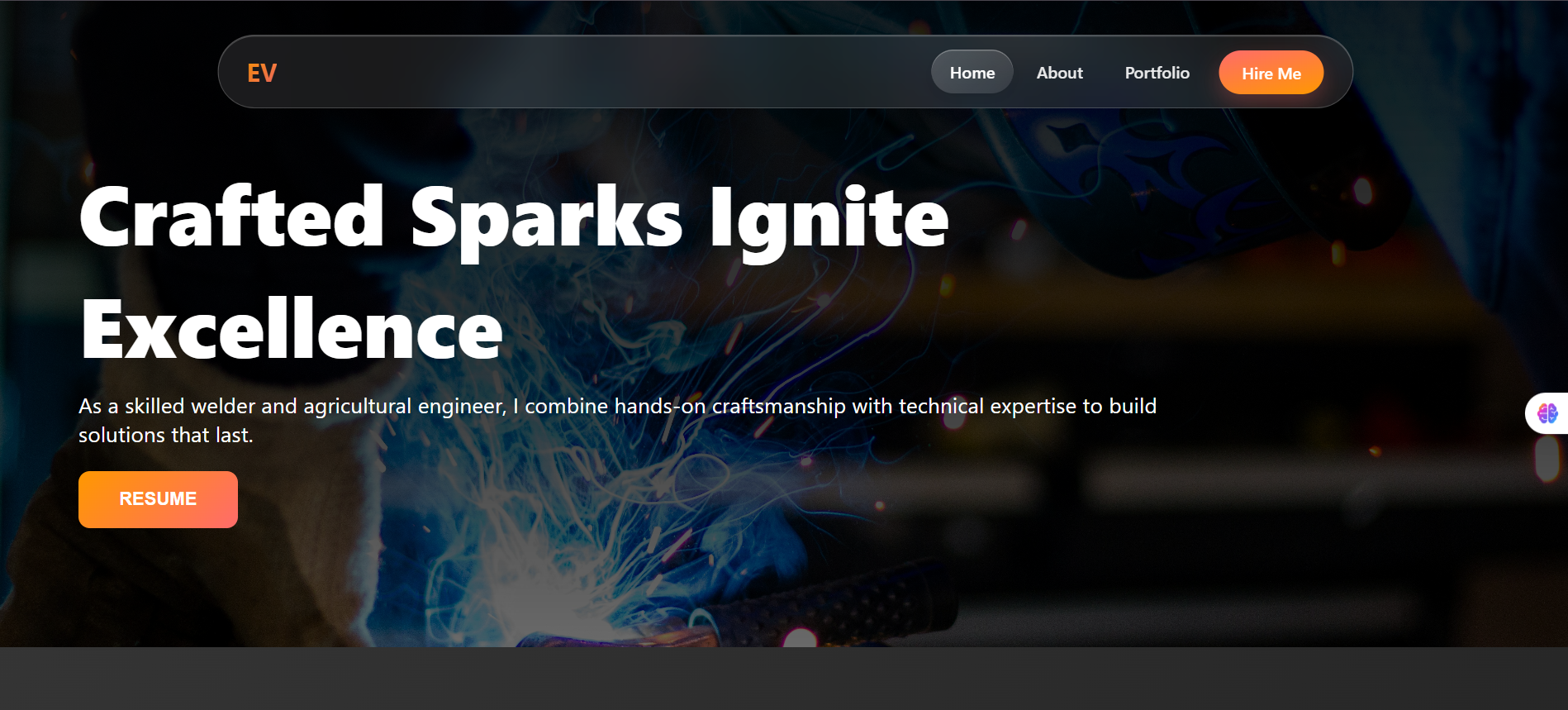Click the "solutions that last." text line
Screen dimensions: 1568x710
(165, 436)
